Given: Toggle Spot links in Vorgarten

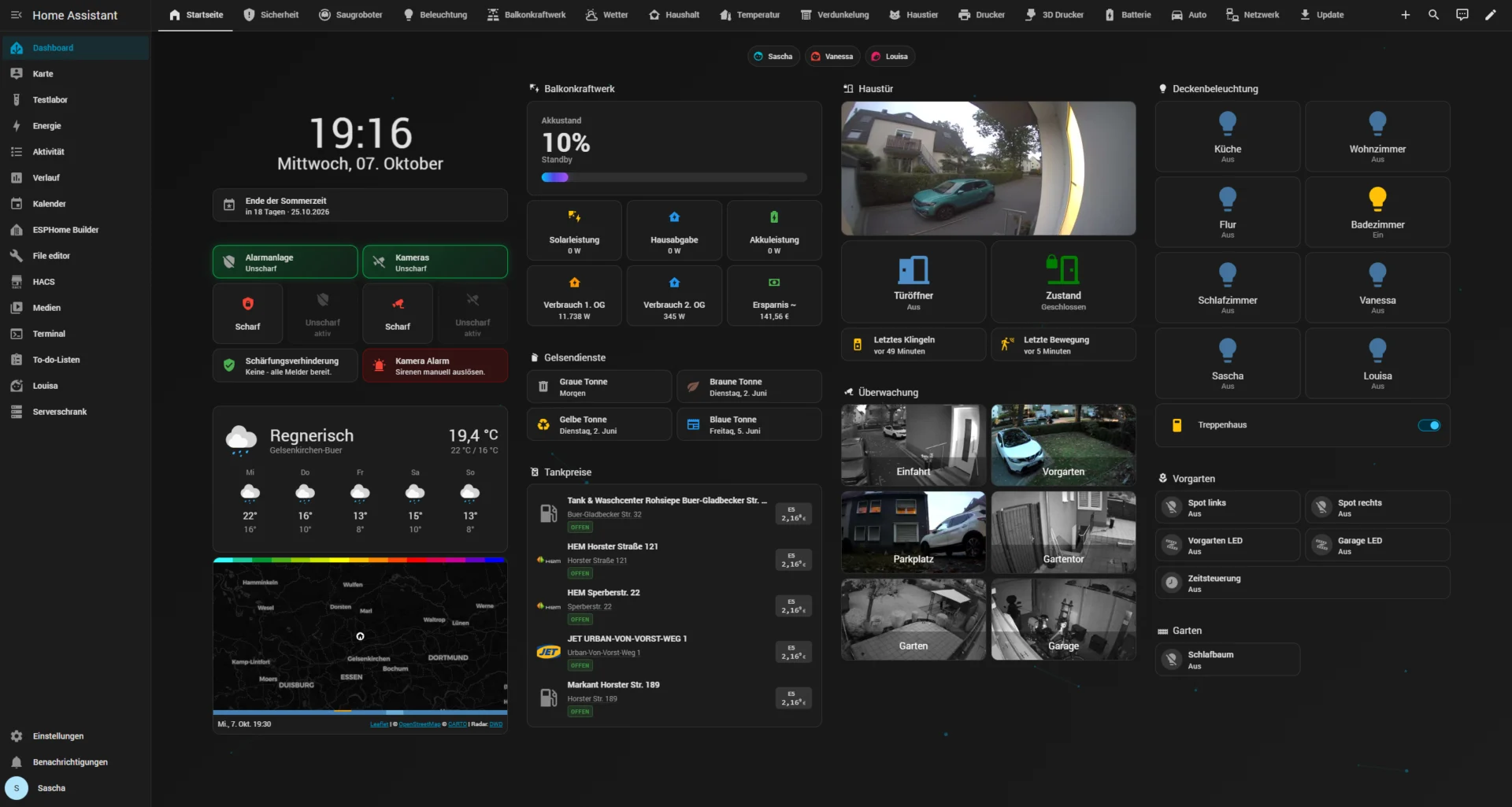Looking at the screenshot, I should point(1227,508).
